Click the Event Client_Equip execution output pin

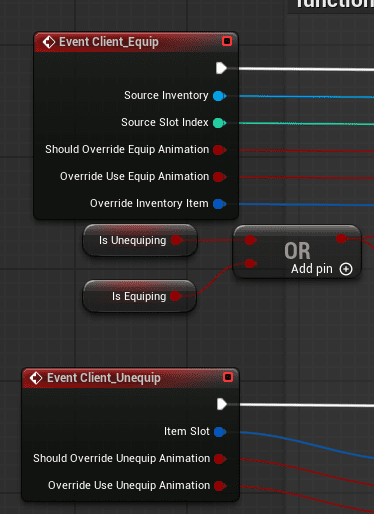[x=221, y=68]
